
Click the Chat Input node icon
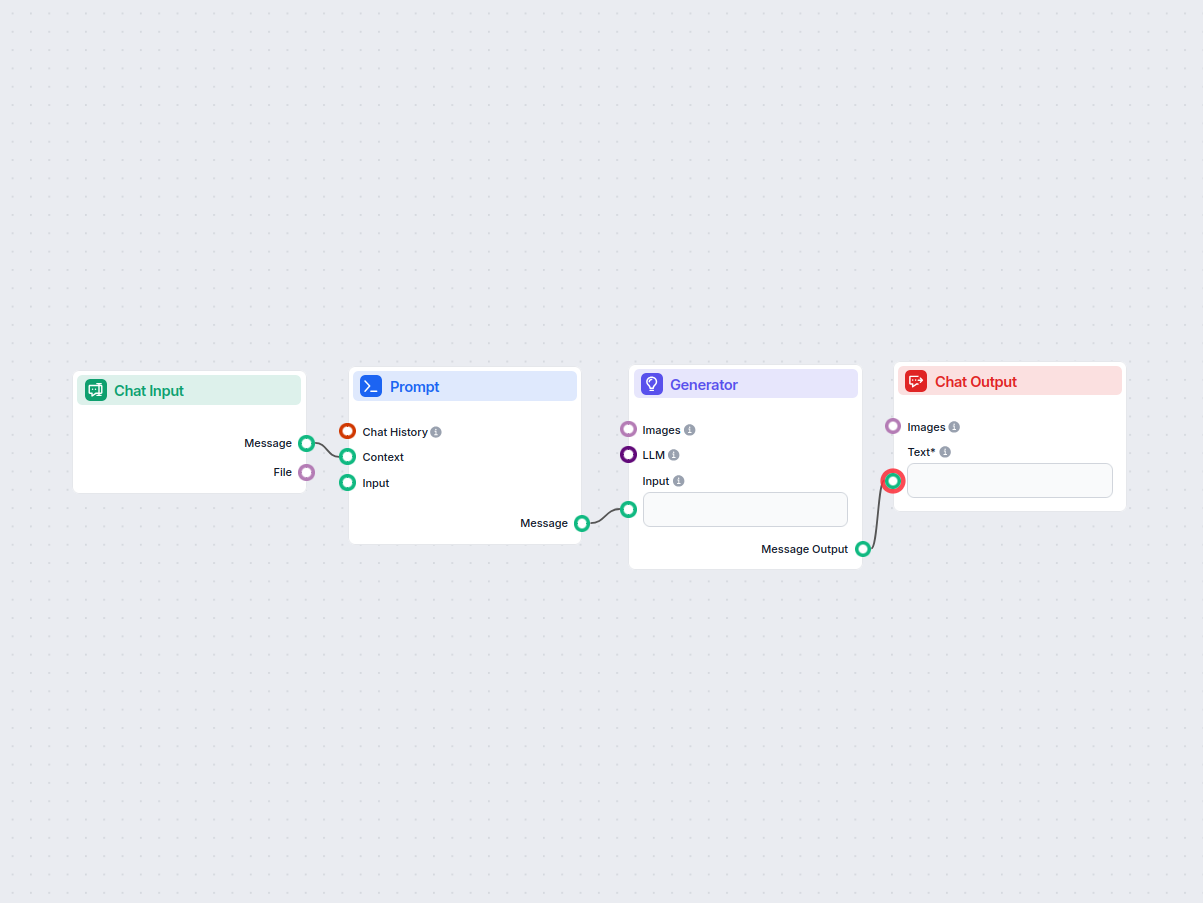(96, 390)
